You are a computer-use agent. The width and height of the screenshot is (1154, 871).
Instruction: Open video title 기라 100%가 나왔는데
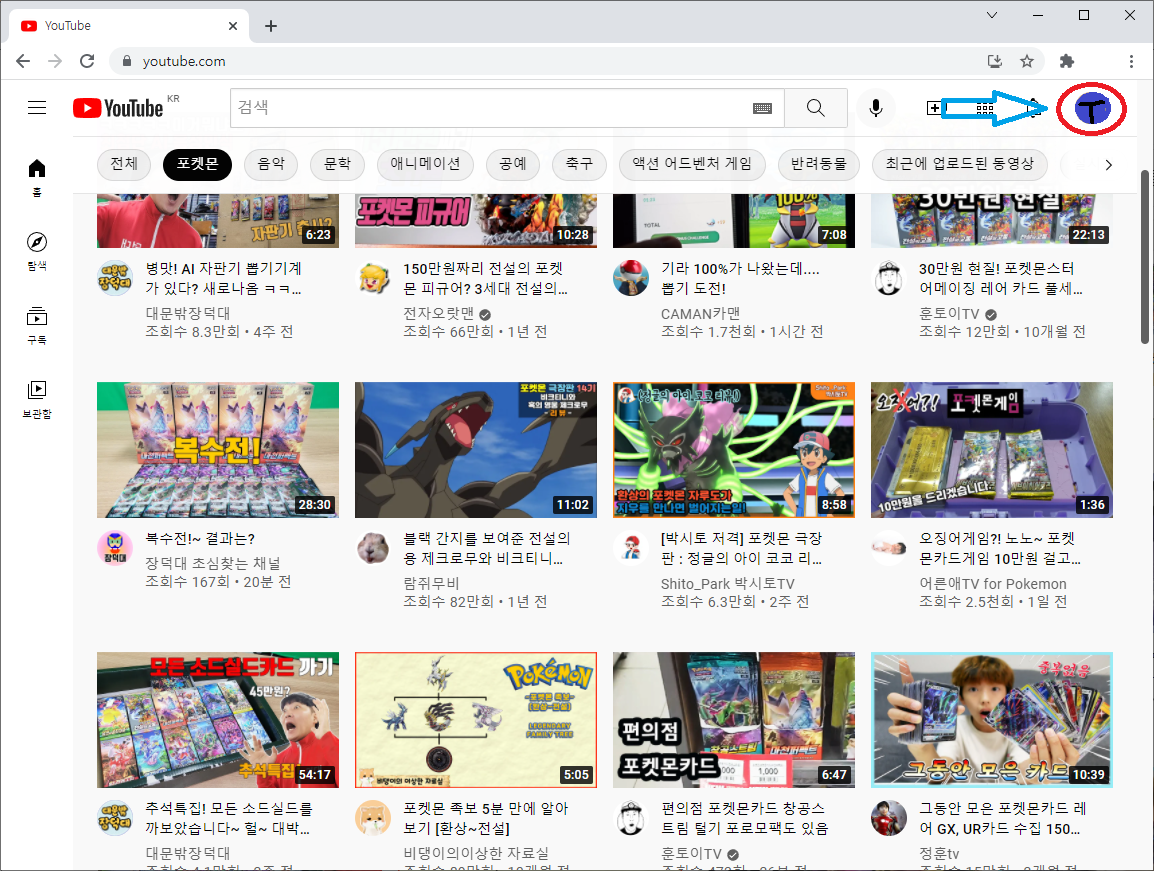[x=740, y=279]
